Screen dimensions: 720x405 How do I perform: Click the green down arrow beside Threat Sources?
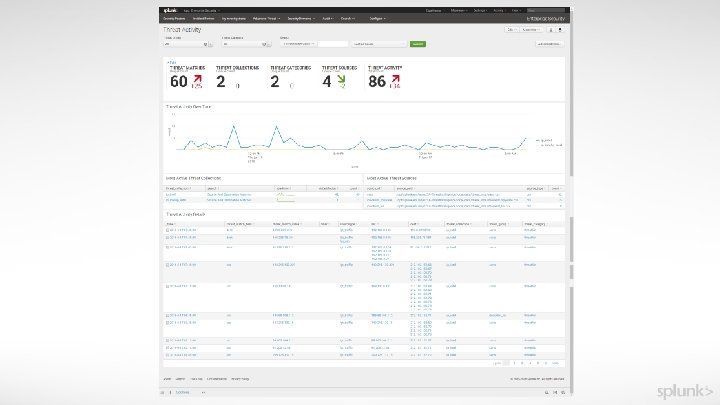click(x=341, y=79)
